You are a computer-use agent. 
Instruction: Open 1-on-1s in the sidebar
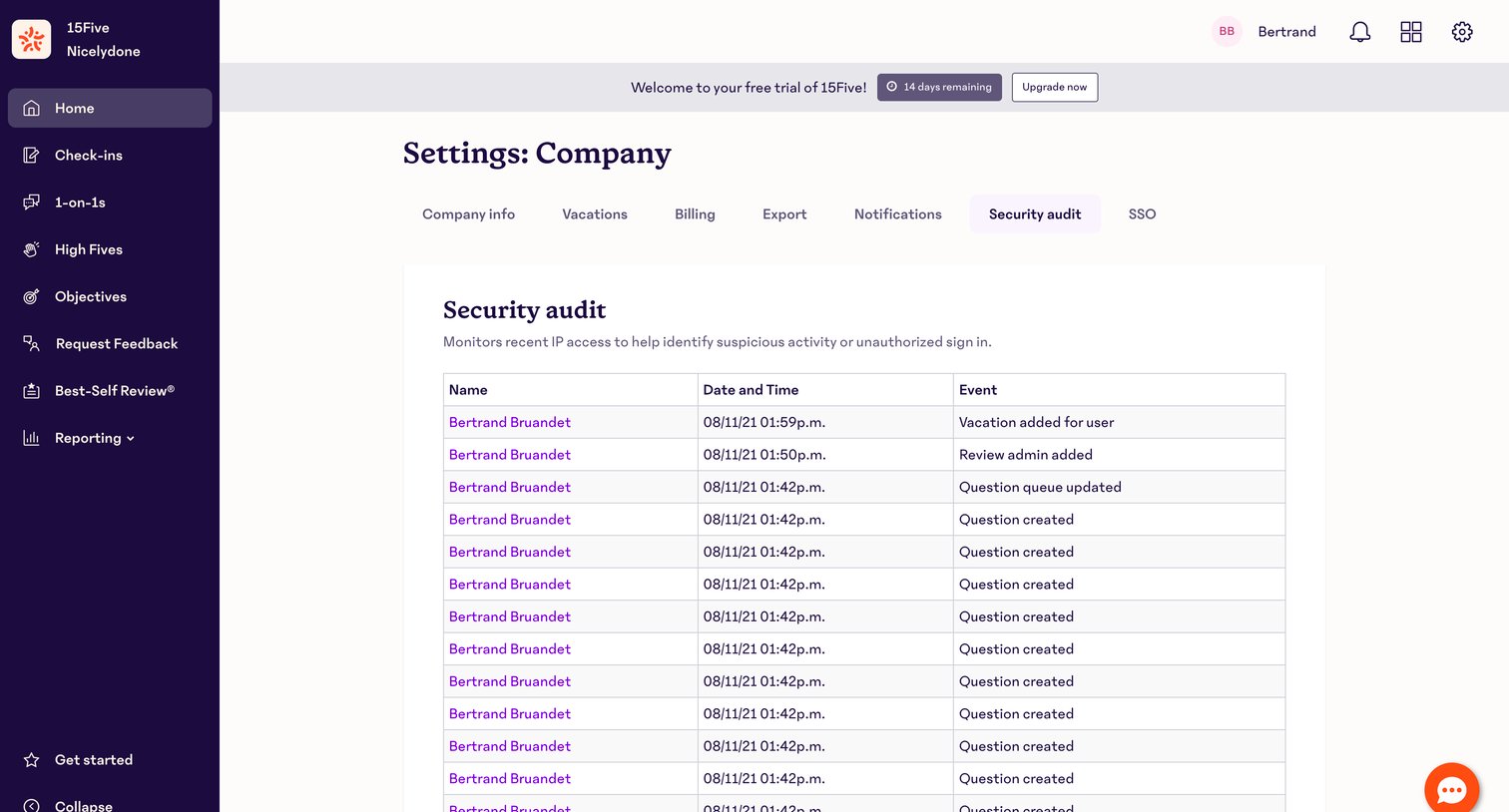pos(110,202)
